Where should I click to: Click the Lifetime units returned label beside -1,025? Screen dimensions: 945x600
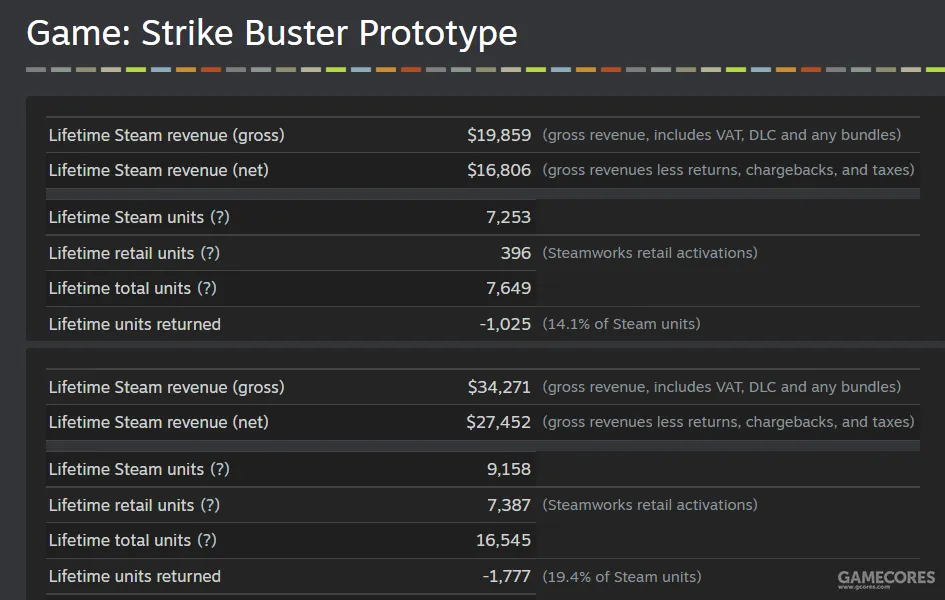(x=135, y=324)
